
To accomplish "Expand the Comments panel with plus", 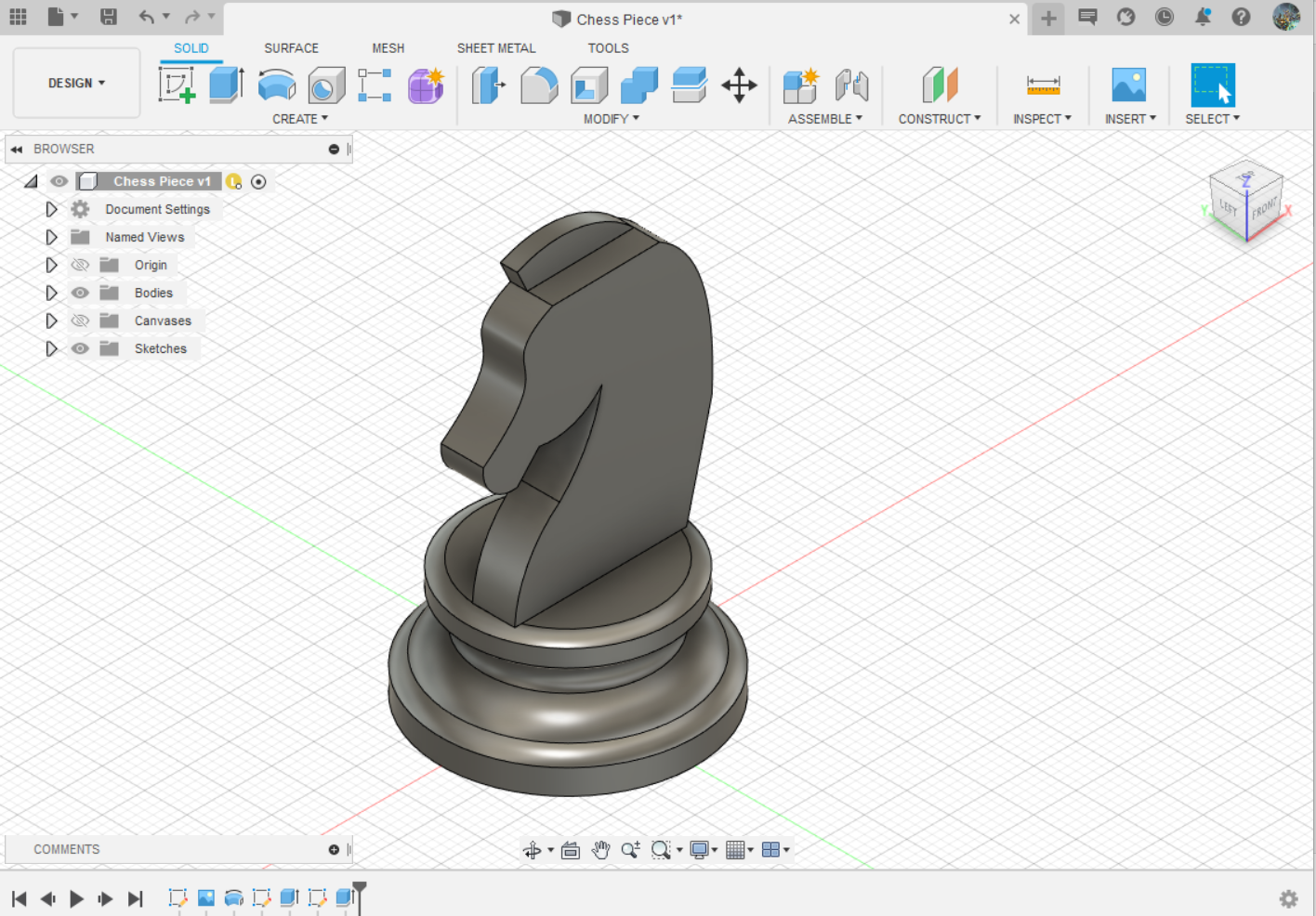I will point(334,849).
